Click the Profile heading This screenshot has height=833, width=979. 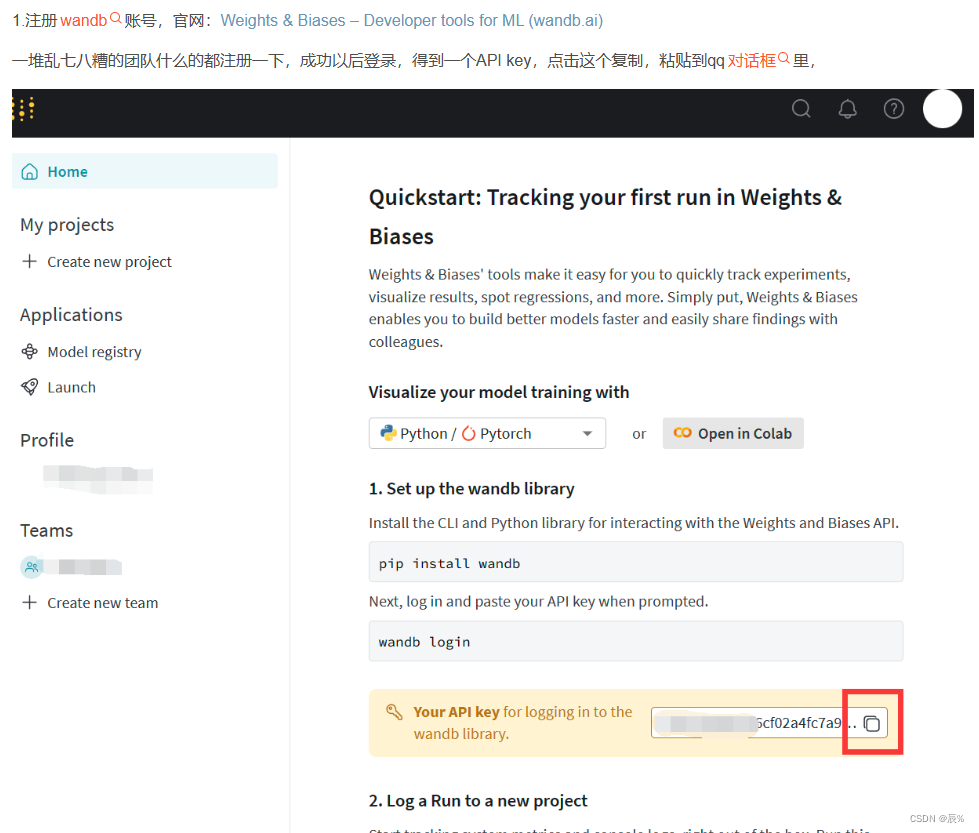click(47, 440)
